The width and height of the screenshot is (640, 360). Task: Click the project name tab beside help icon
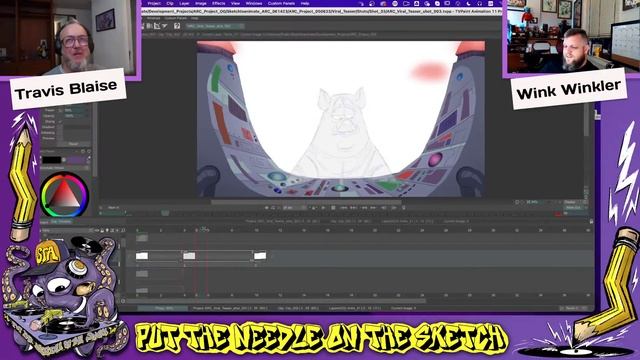[214, 26]
